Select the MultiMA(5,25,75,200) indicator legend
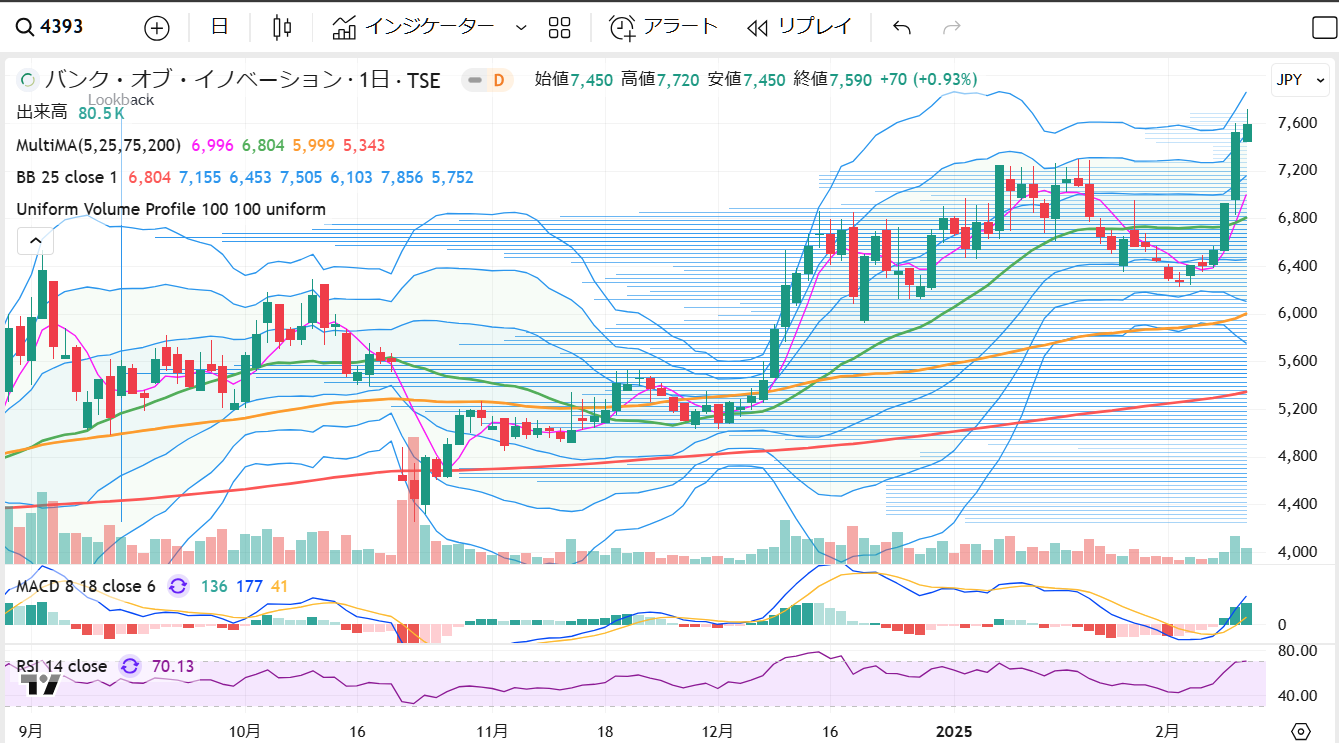The height and width of the screenshot is (743, 1339). [x=98, y=145]
